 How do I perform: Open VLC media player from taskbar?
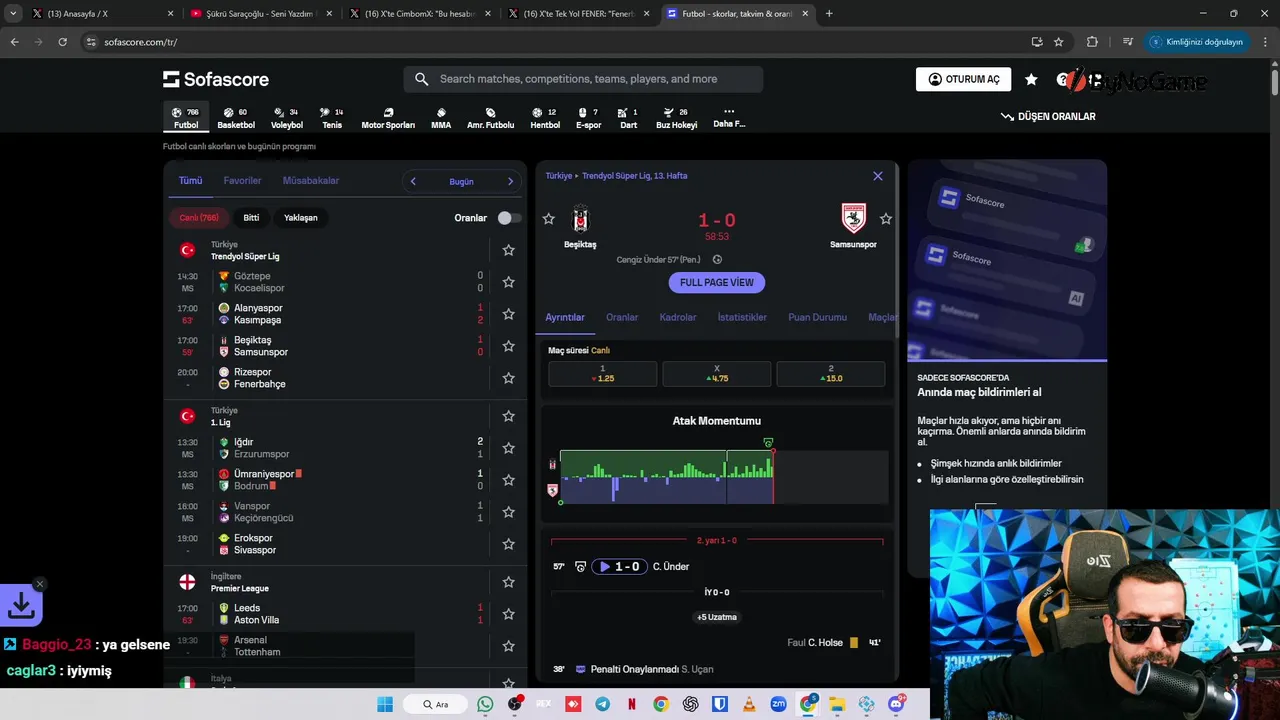click(x=749, y=704)
